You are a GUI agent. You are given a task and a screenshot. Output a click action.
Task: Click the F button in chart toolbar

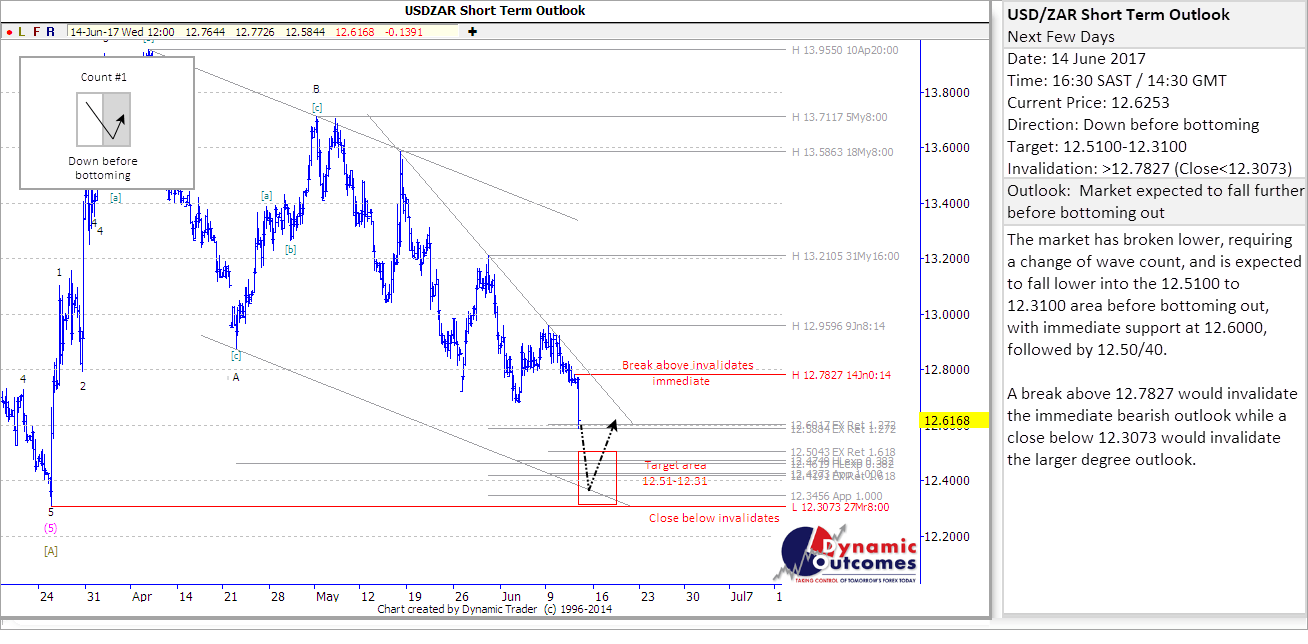coord(36,32)
